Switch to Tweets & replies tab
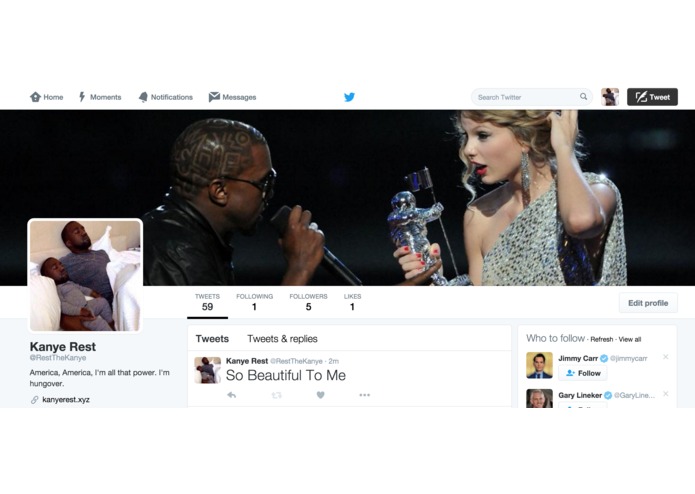 pyautogui.click(x=282, y=339)
